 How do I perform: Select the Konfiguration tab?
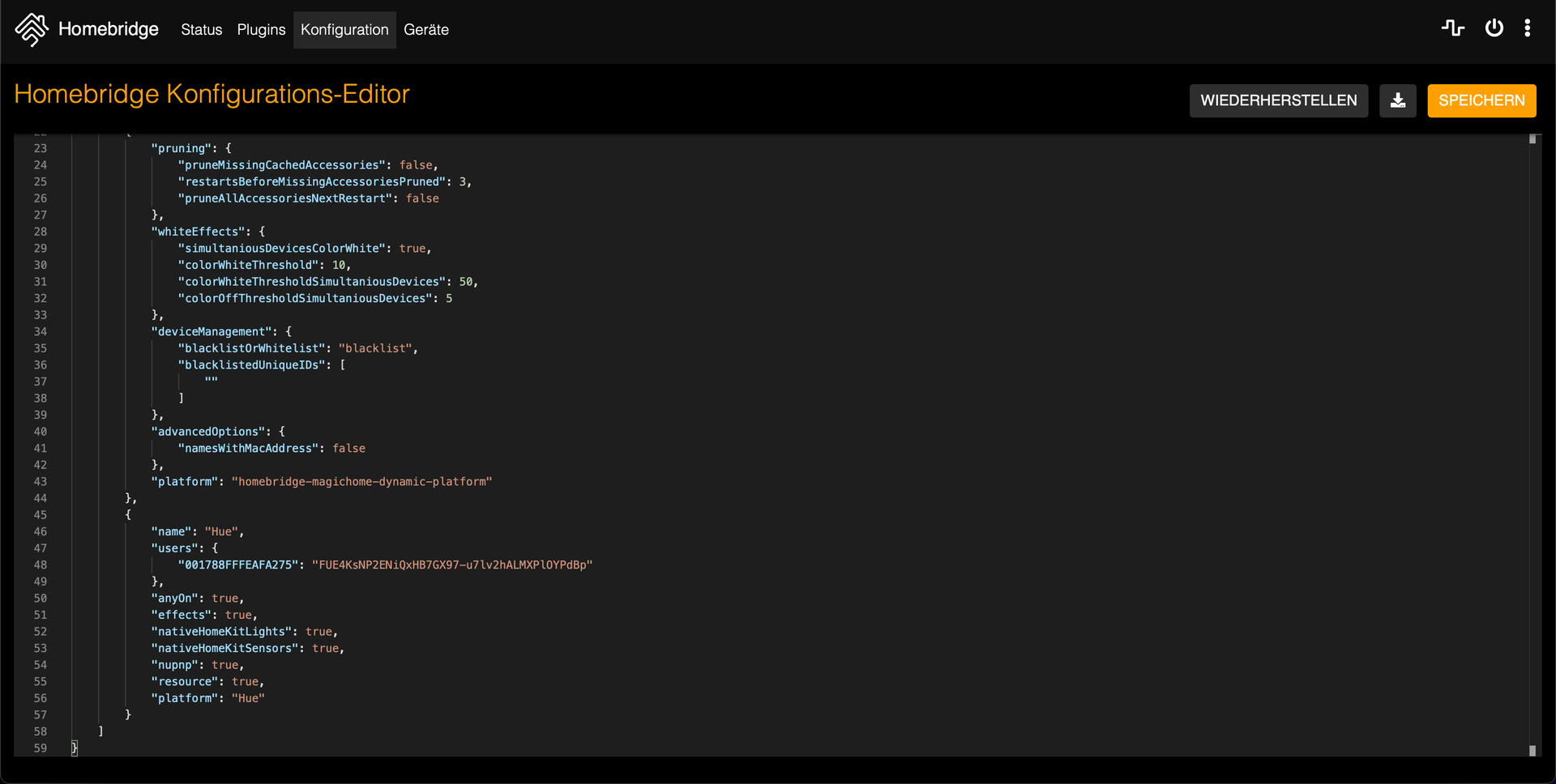[x=344, y=30]
